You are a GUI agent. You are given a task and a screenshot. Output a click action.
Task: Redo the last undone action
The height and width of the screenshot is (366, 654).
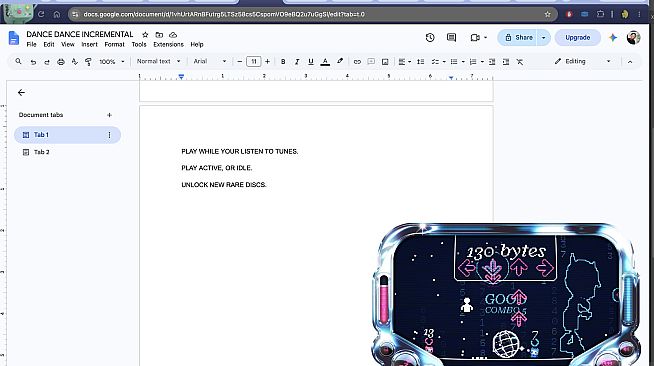(x=47, y=62)
